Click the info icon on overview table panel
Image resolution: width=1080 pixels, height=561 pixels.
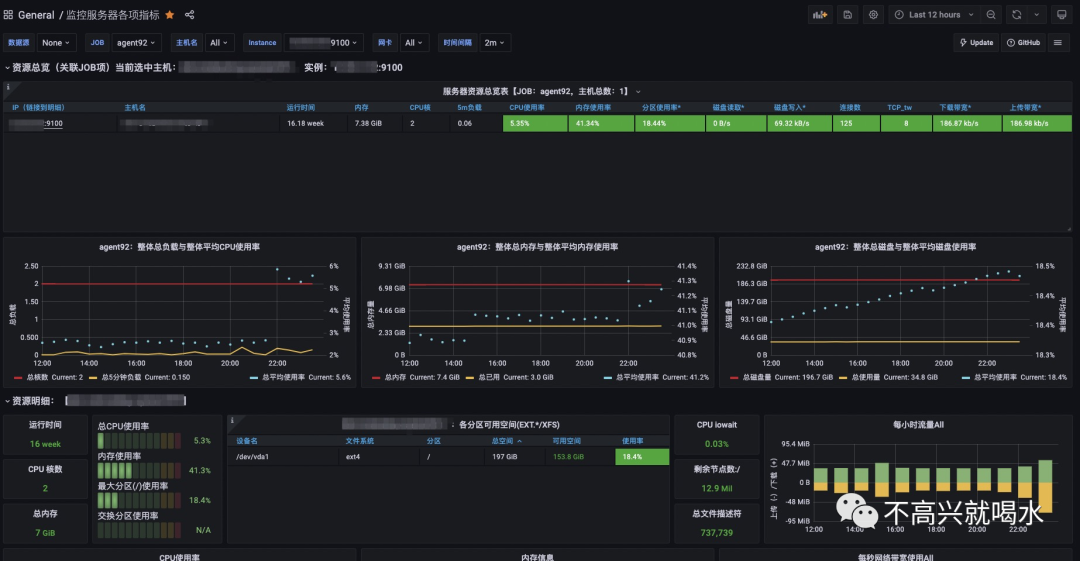8,87
